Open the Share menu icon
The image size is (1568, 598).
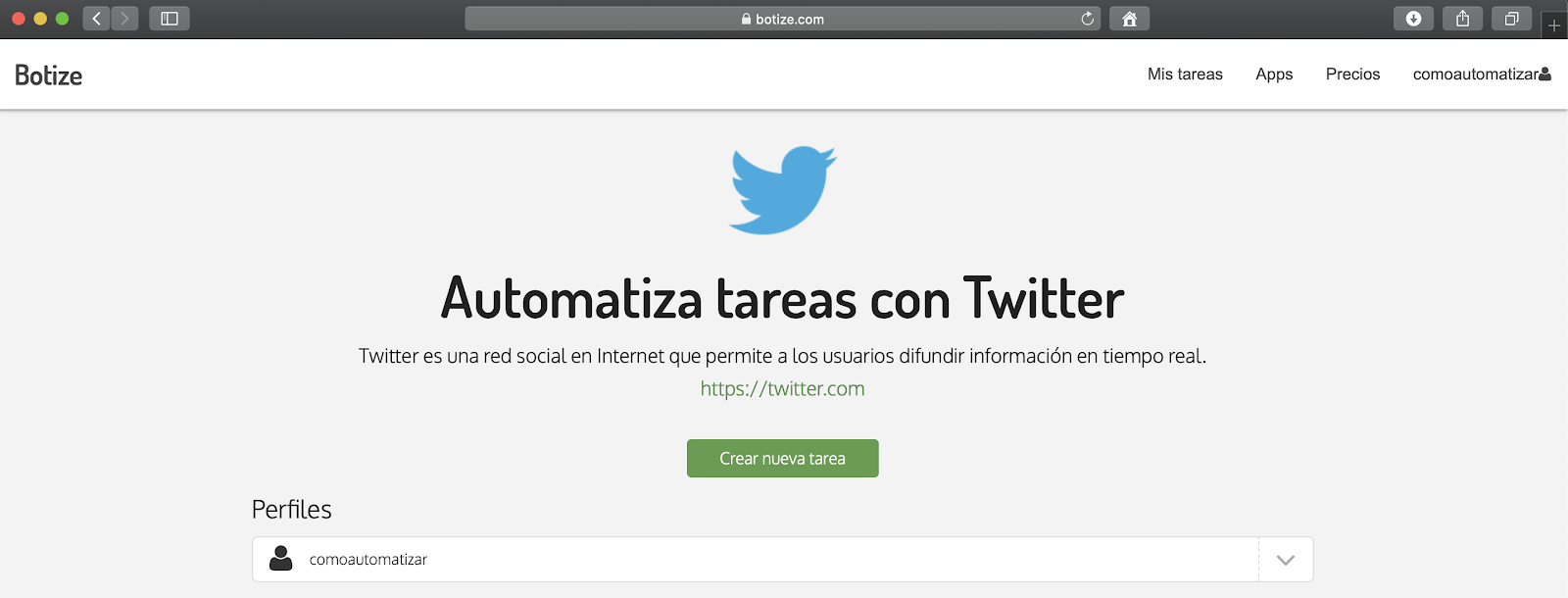tap(1462, 19)
